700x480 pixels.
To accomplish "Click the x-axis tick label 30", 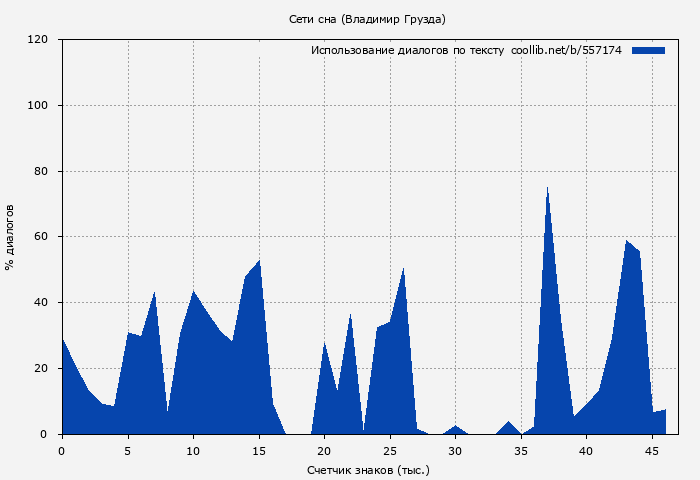I will pyautogui.click(x=455, y=450).
